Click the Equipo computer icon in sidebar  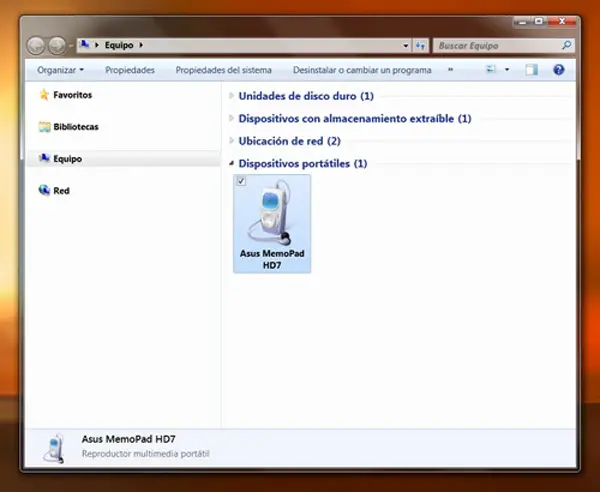(44, 158)
